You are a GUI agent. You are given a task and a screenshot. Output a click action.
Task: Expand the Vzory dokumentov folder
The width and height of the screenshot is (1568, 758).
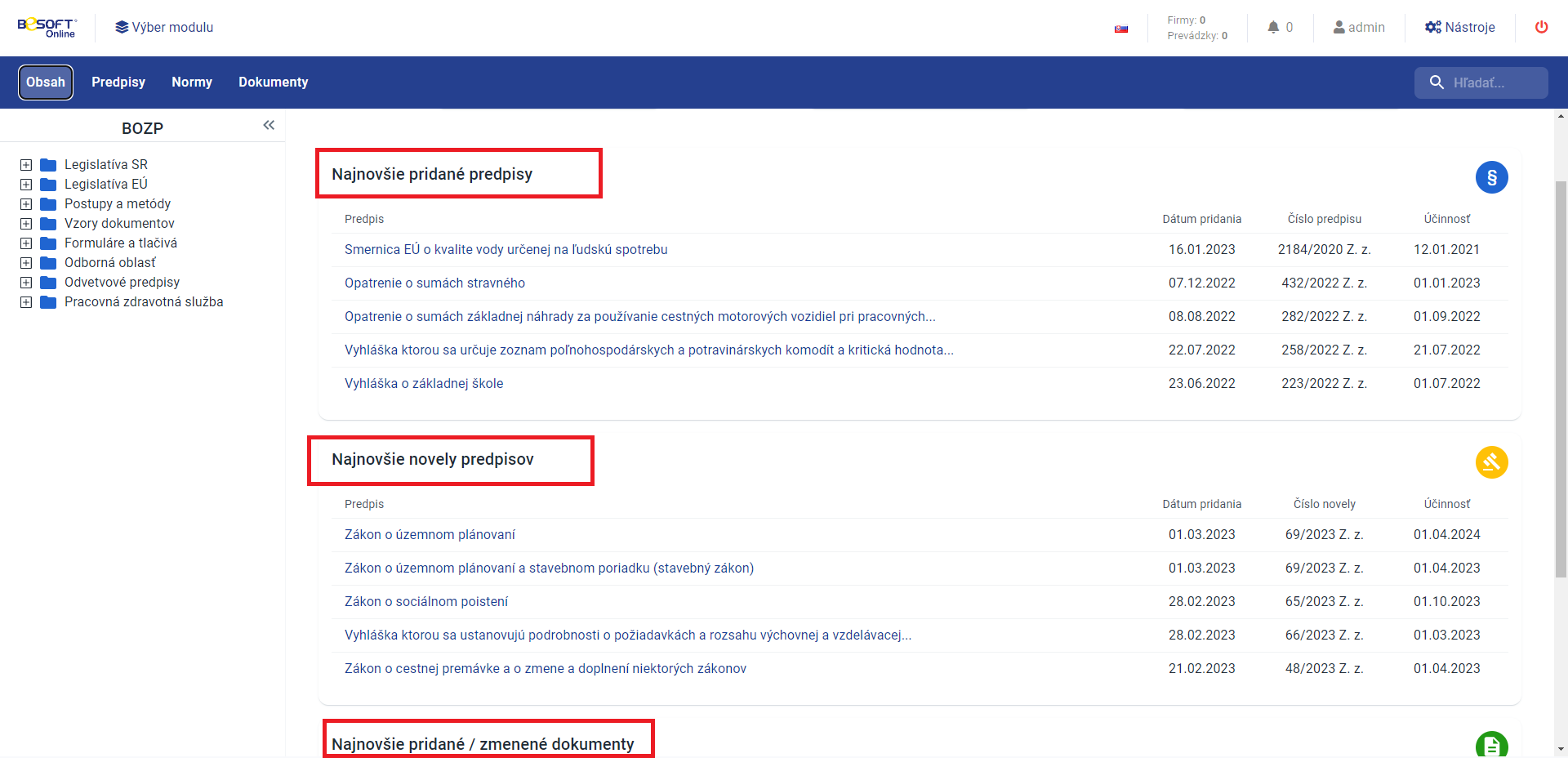[26, 224]
